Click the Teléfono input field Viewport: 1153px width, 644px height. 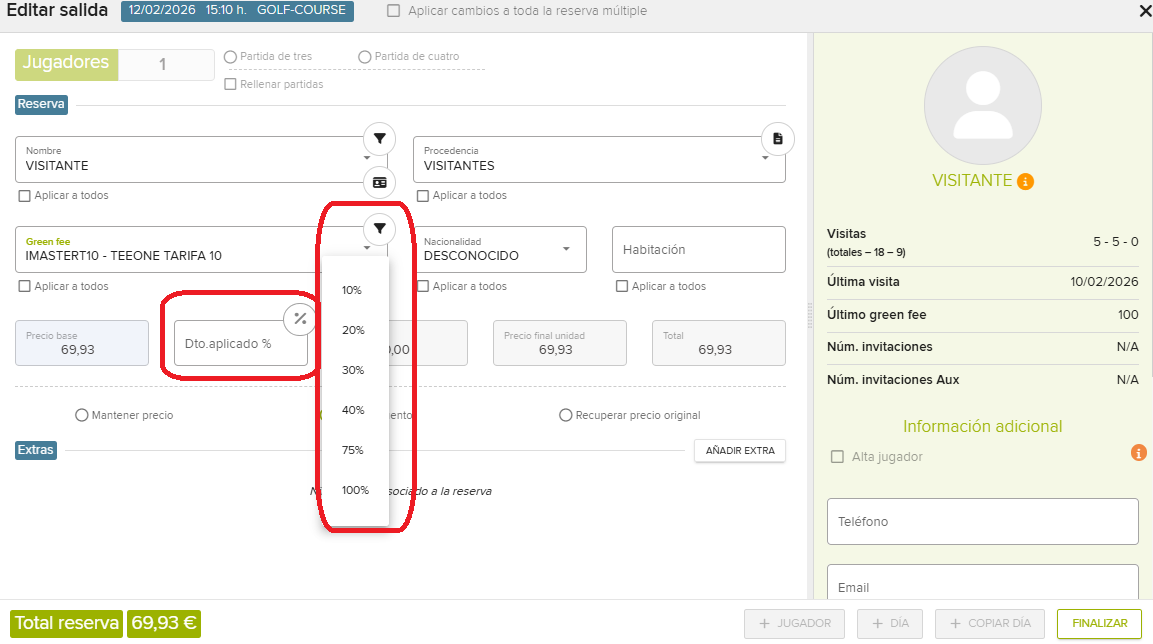982,522
